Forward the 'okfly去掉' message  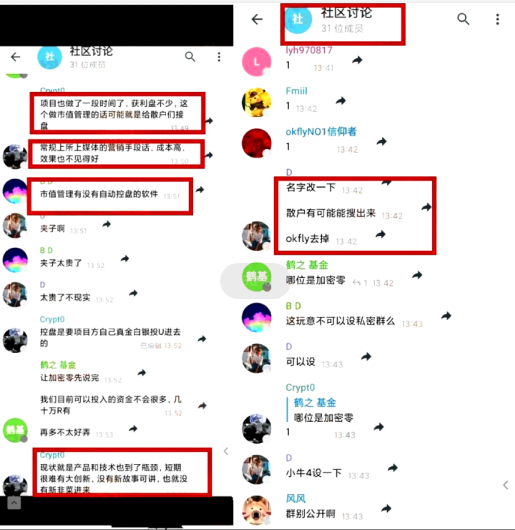tap(381, 234)
